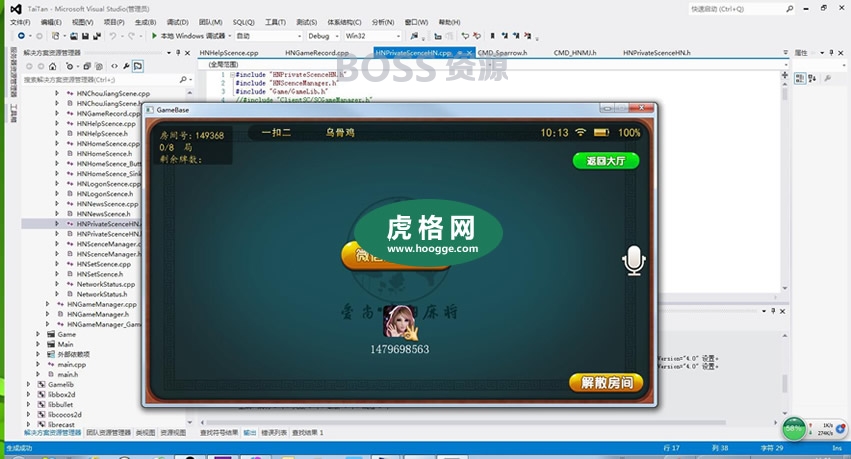Viewport: 851px width, 459px height.
Task: Click the Property Pages wrench in Properties panel
Action: 828,79
